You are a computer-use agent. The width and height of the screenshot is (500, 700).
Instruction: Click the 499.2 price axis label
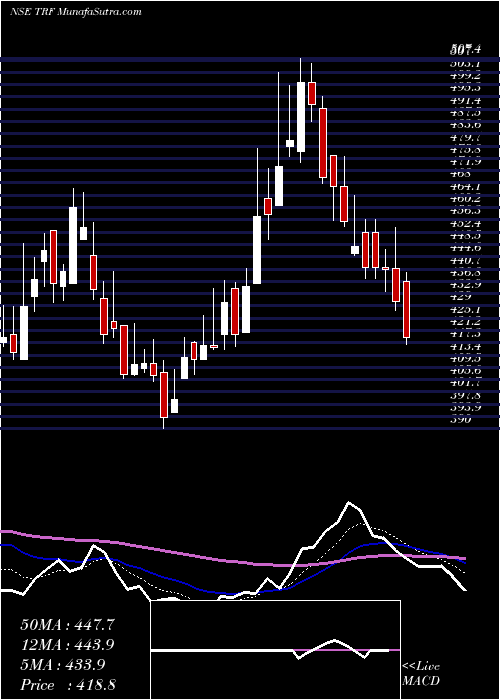click(x=466, y=76)
